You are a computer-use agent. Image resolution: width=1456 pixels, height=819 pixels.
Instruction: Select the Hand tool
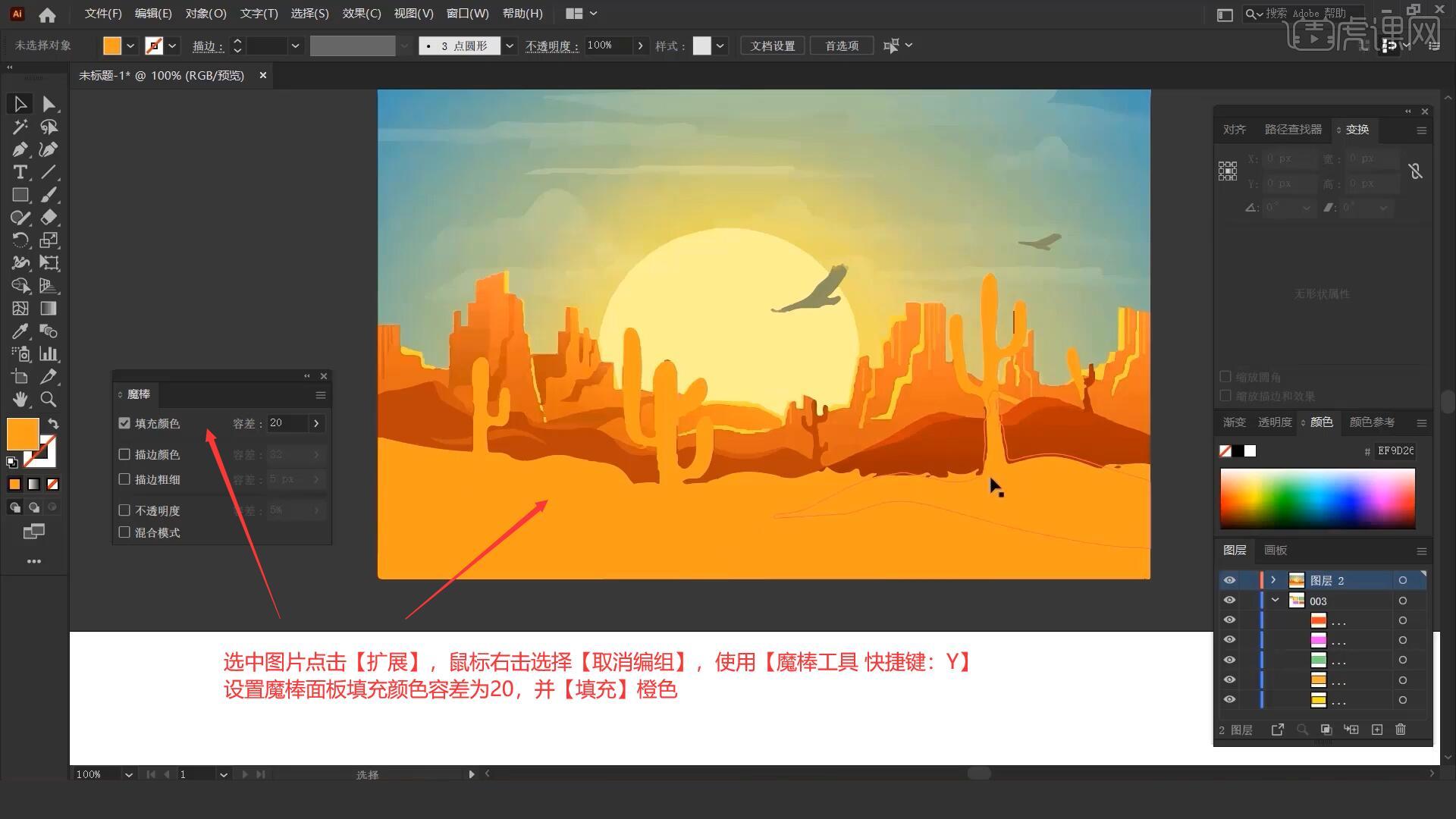tap(18, 398)
